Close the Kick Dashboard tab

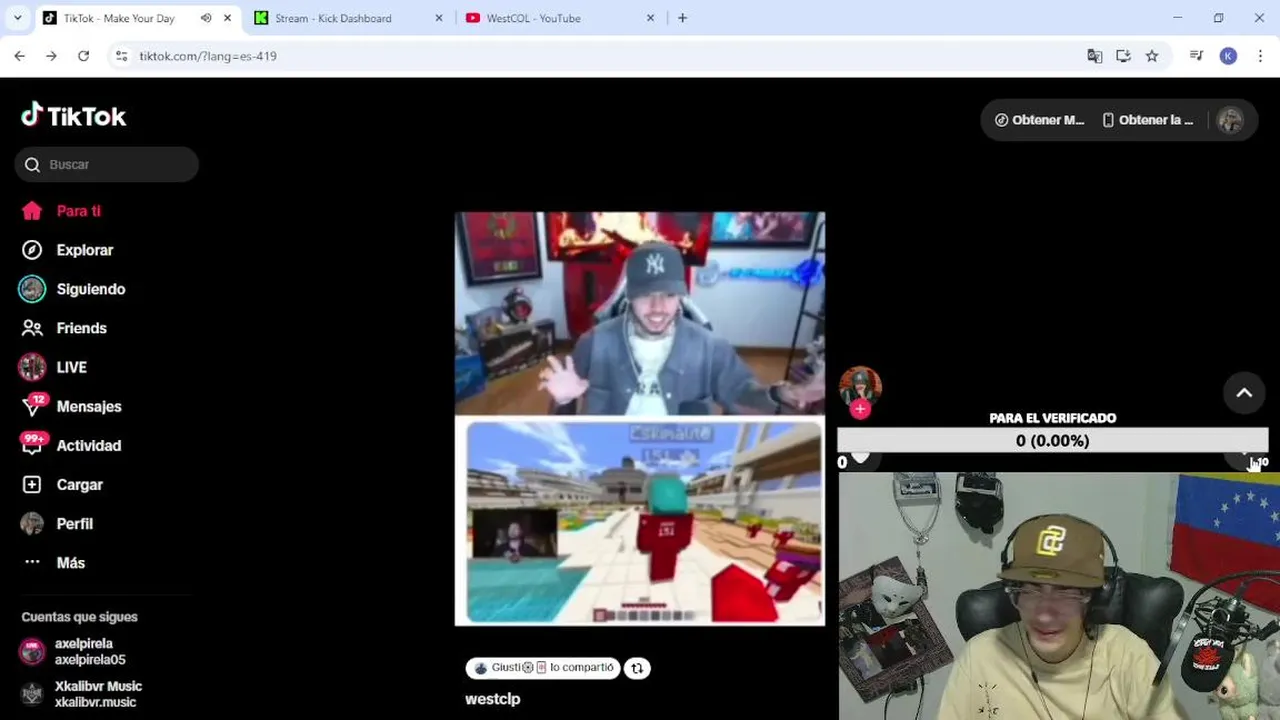[438, 18]
